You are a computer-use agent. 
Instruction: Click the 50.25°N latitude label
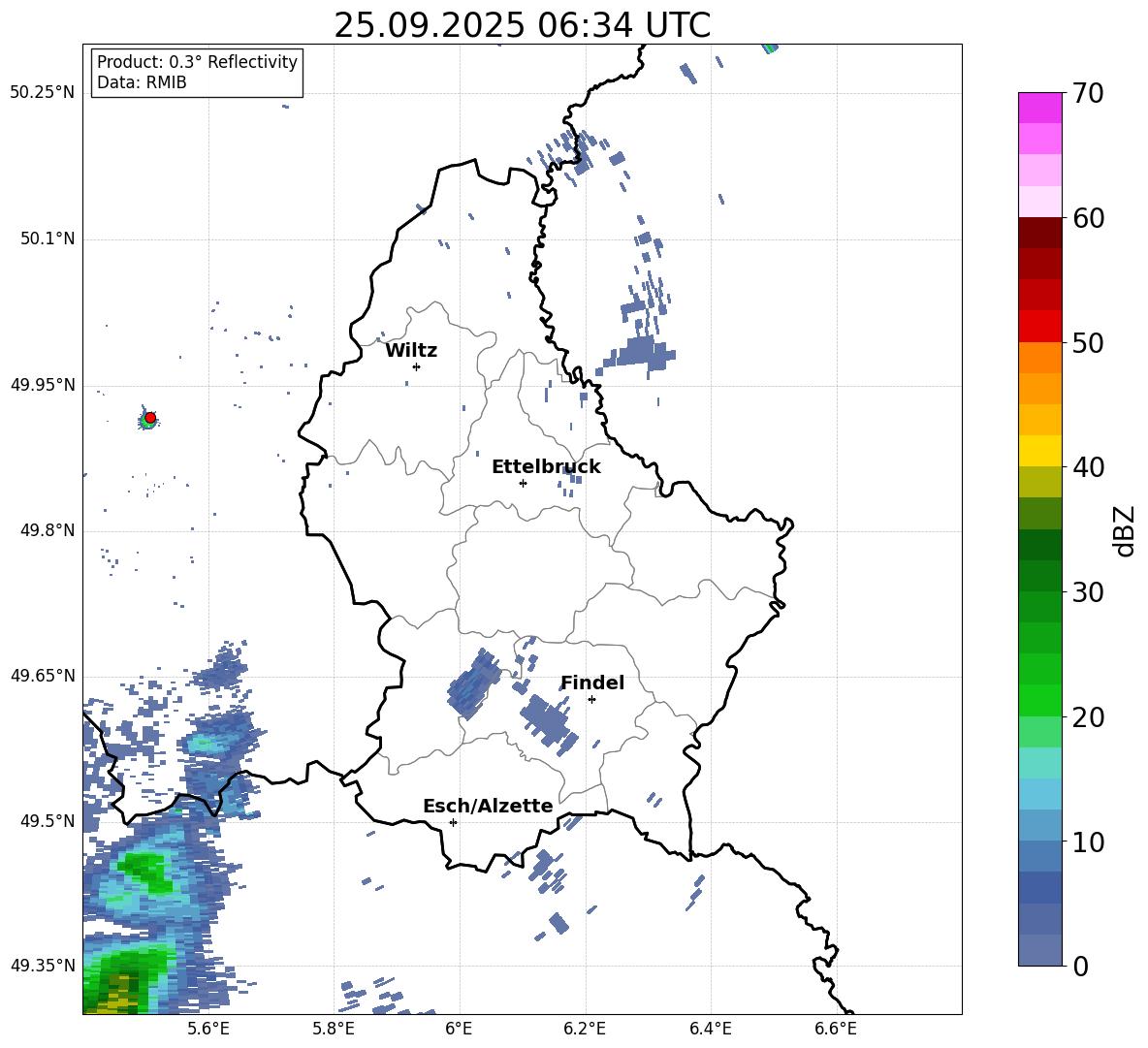point(43,93)
